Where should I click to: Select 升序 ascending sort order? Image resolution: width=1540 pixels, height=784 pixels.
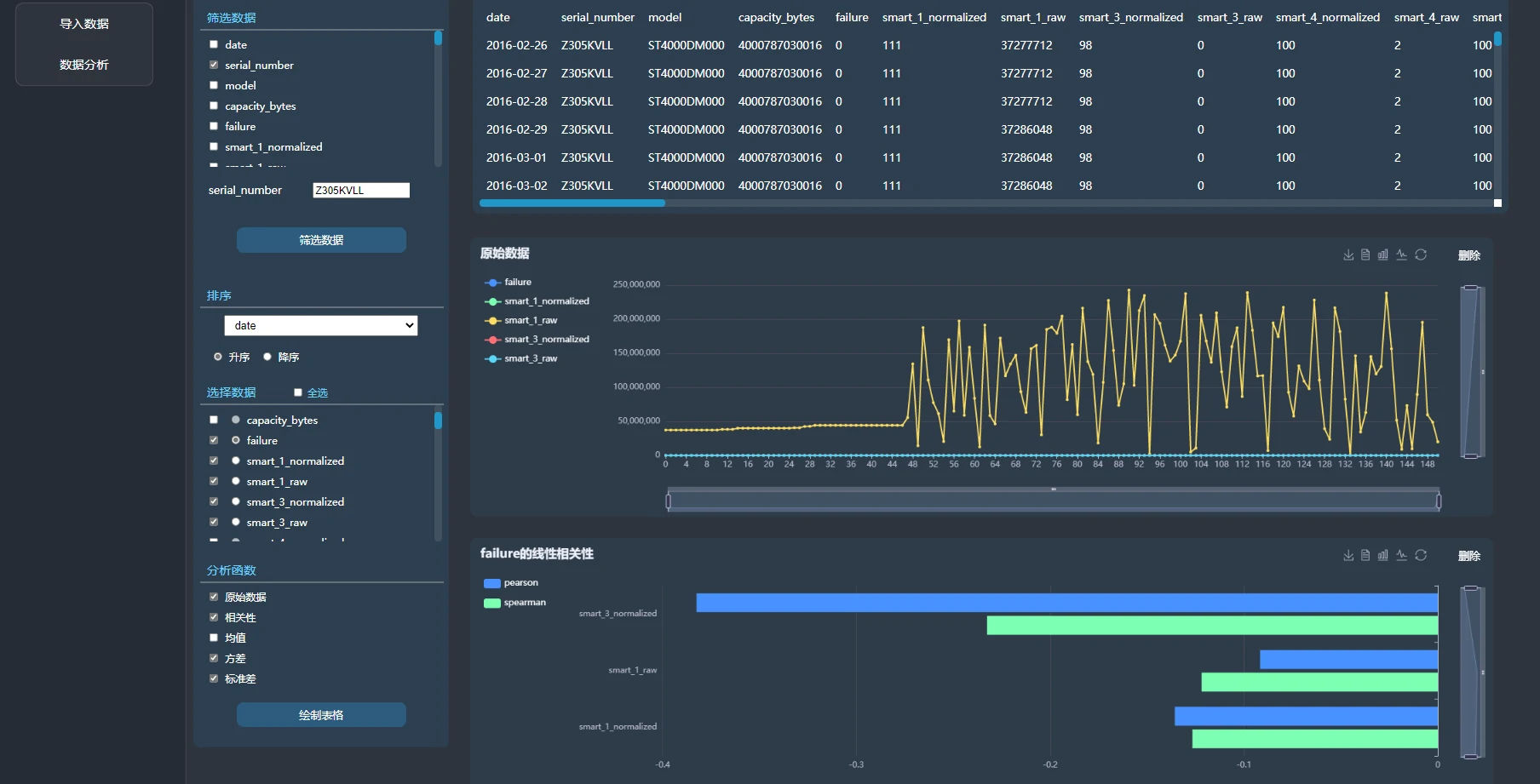[x=218, y=357]
